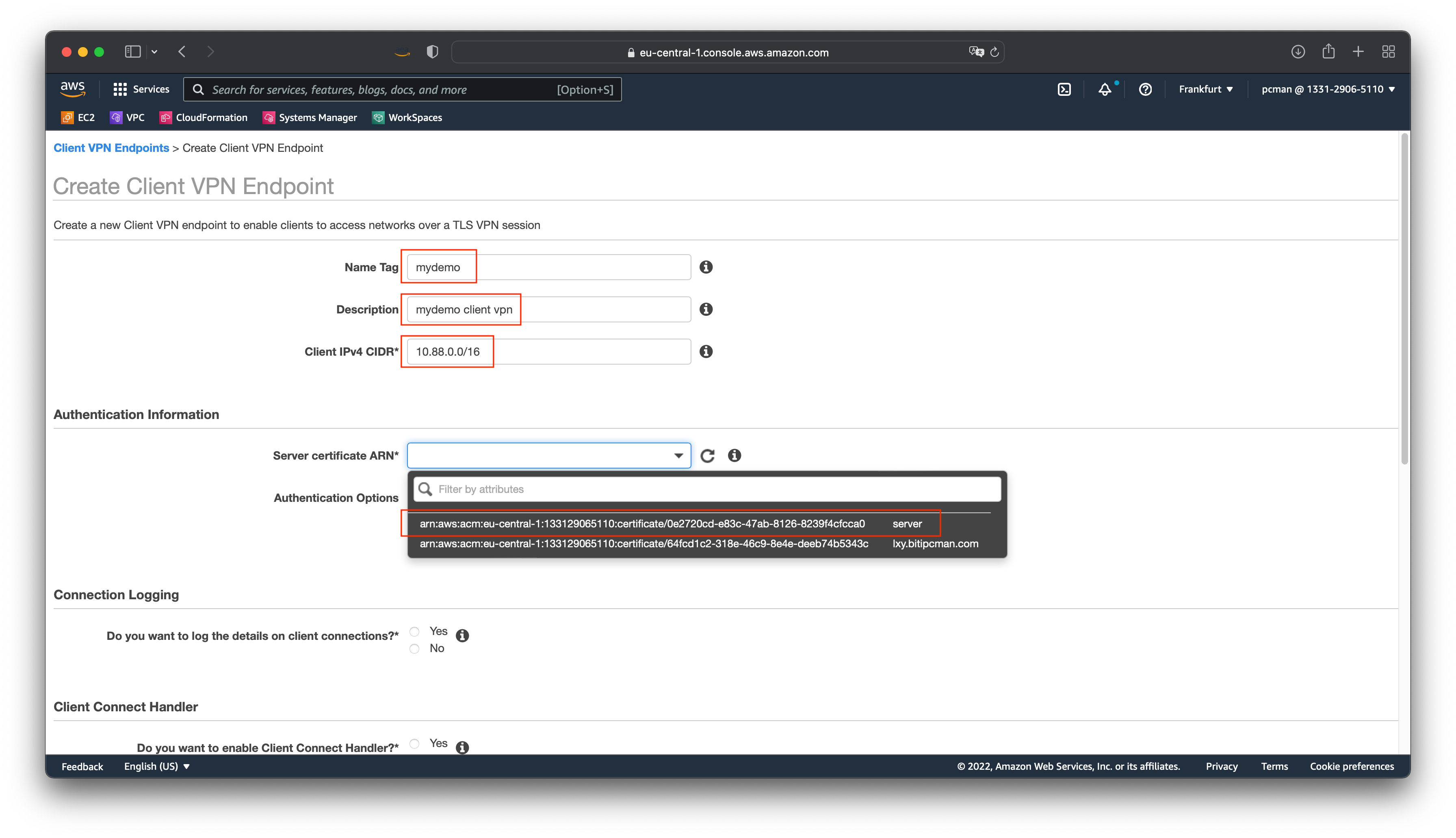Viewport: 1456px width, 838px height.
Task: Open the CloudFormation shortcut
Action: [x=203, y=117]
